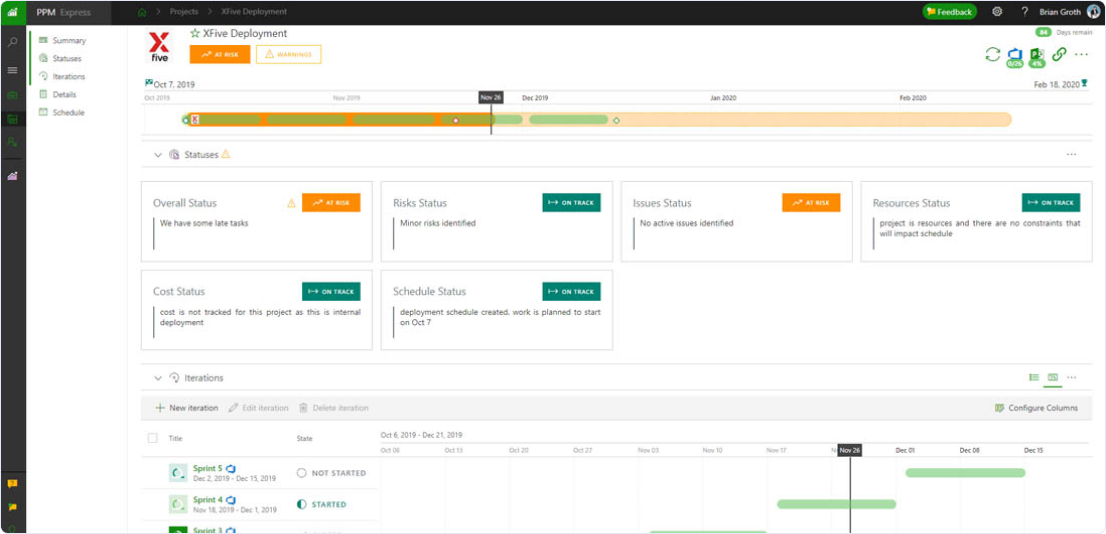Screen dimensions: 1106x534
Task: Switch Iterations to list view icon
Action: coord(1034,377)
